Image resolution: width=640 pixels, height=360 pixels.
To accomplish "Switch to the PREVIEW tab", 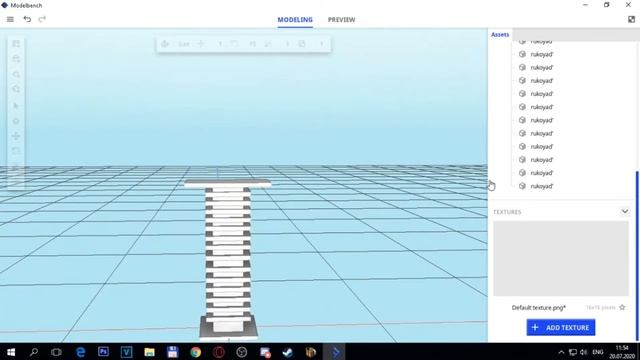I will (x=342, y=20).
